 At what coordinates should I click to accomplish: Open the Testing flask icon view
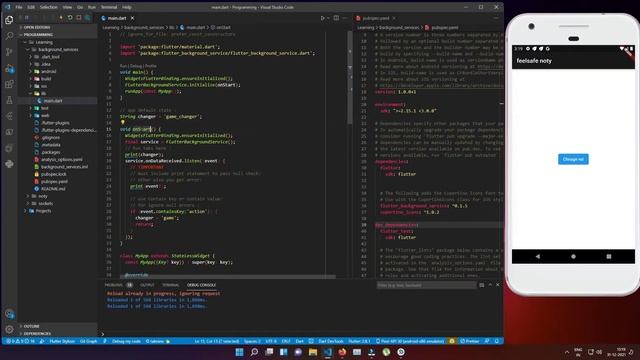(x=9, y=100)
